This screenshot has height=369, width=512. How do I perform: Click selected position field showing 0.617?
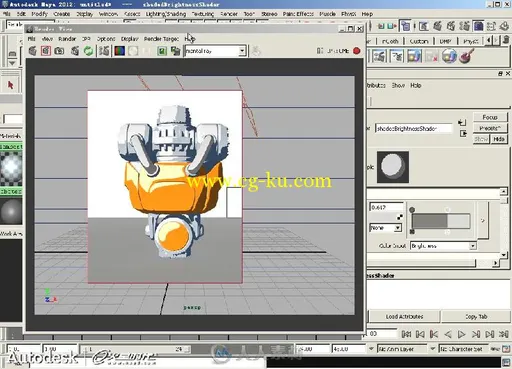[386, 207]
